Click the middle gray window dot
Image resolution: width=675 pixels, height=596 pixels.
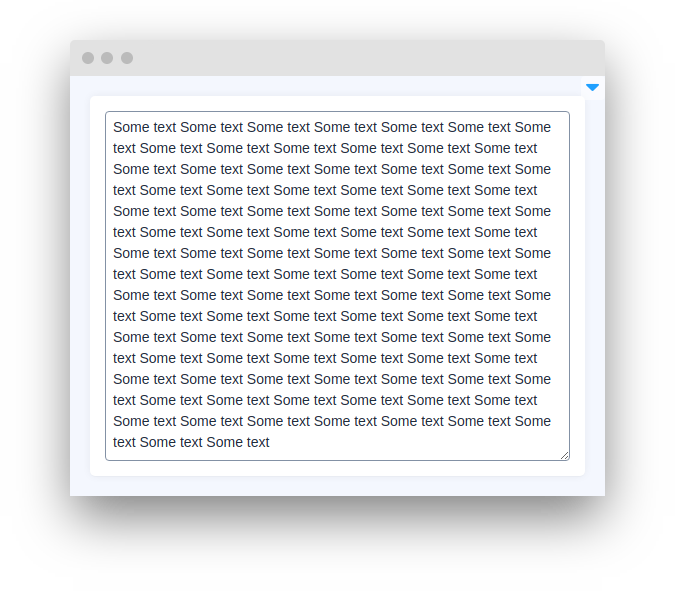click(x=107, y=58)
